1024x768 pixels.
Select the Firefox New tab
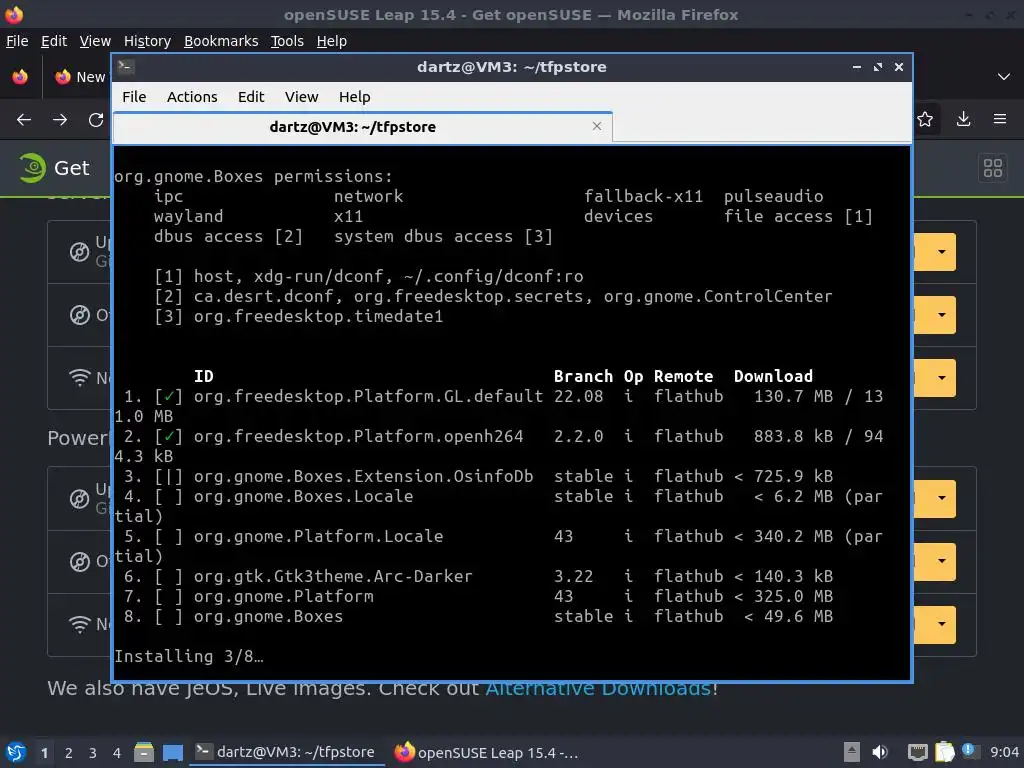80,77
